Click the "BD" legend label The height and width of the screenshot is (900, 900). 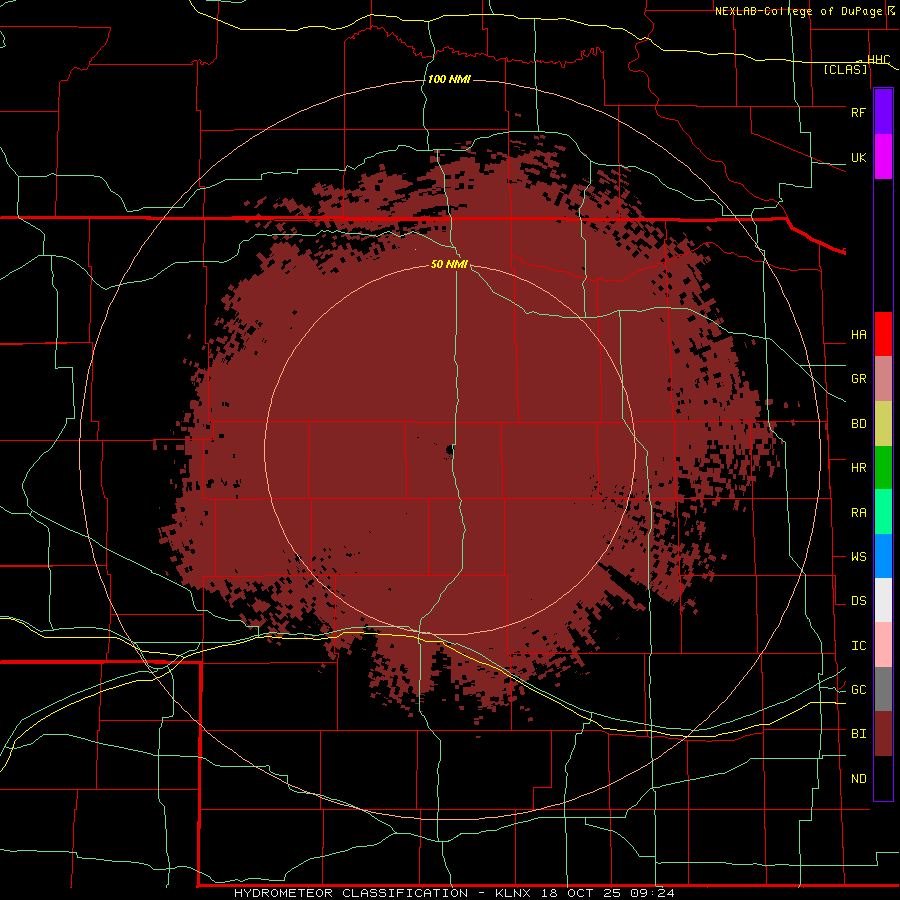pyautogui.click(x=858, y=424)
